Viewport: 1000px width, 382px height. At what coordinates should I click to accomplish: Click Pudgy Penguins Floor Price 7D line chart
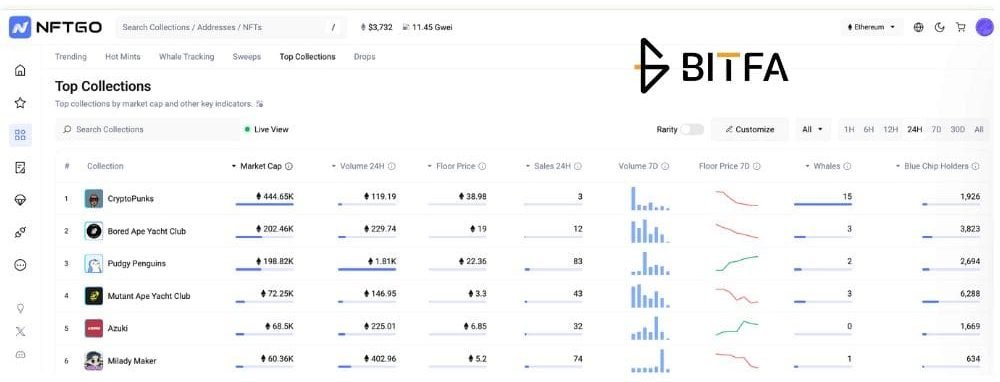[737, 263]
